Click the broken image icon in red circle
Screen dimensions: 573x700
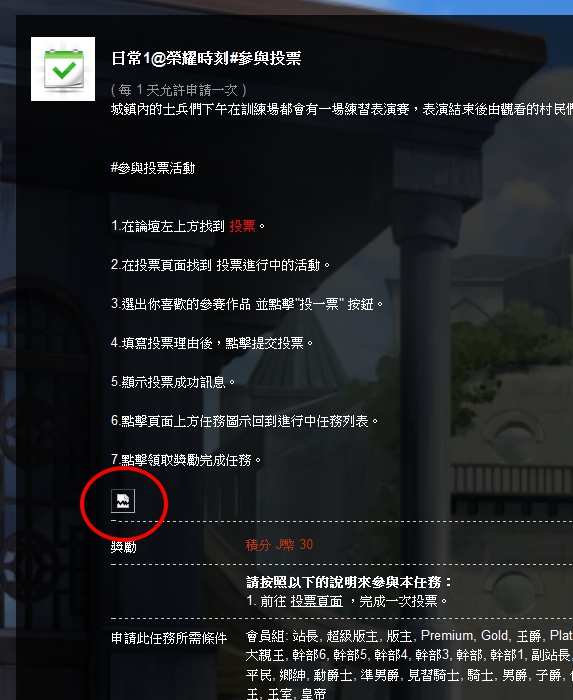[123, 501]
